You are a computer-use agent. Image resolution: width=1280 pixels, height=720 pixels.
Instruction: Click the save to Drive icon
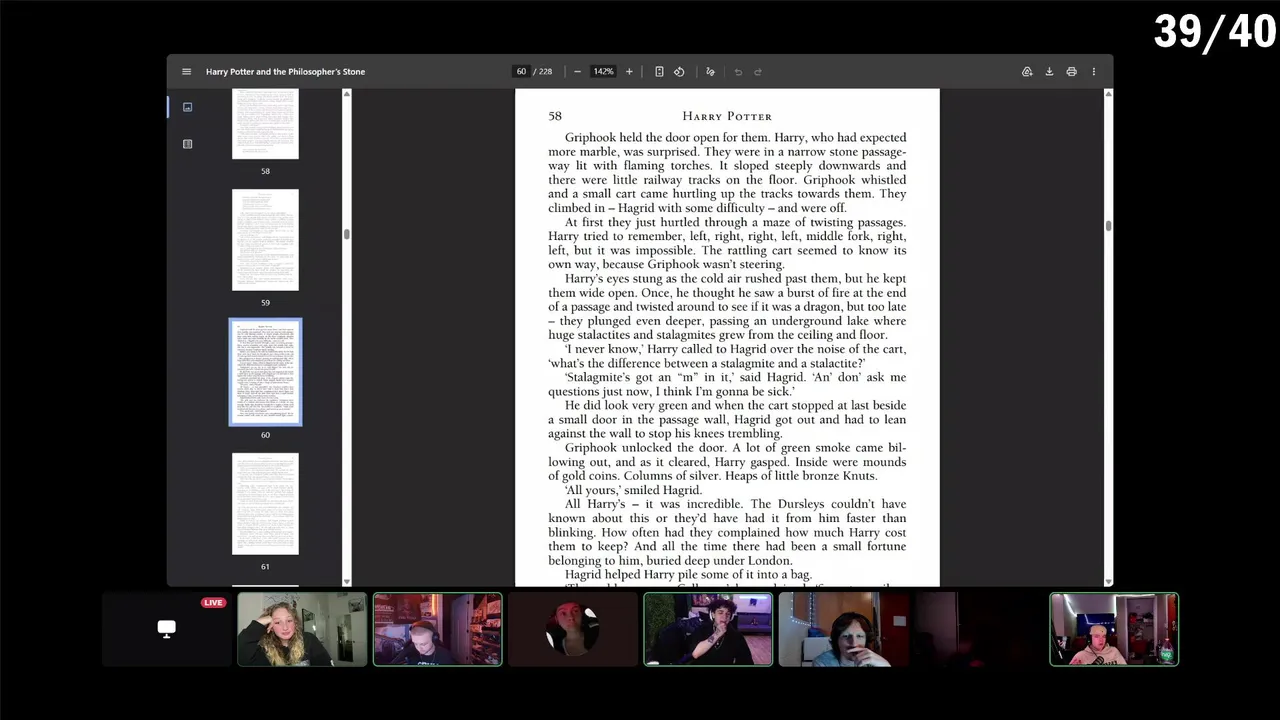[x=1027, y=72]
